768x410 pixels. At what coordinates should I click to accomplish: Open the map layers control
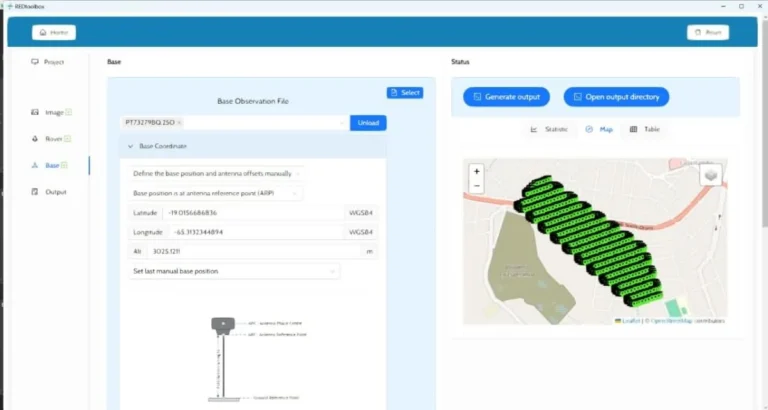click(711, 175)
